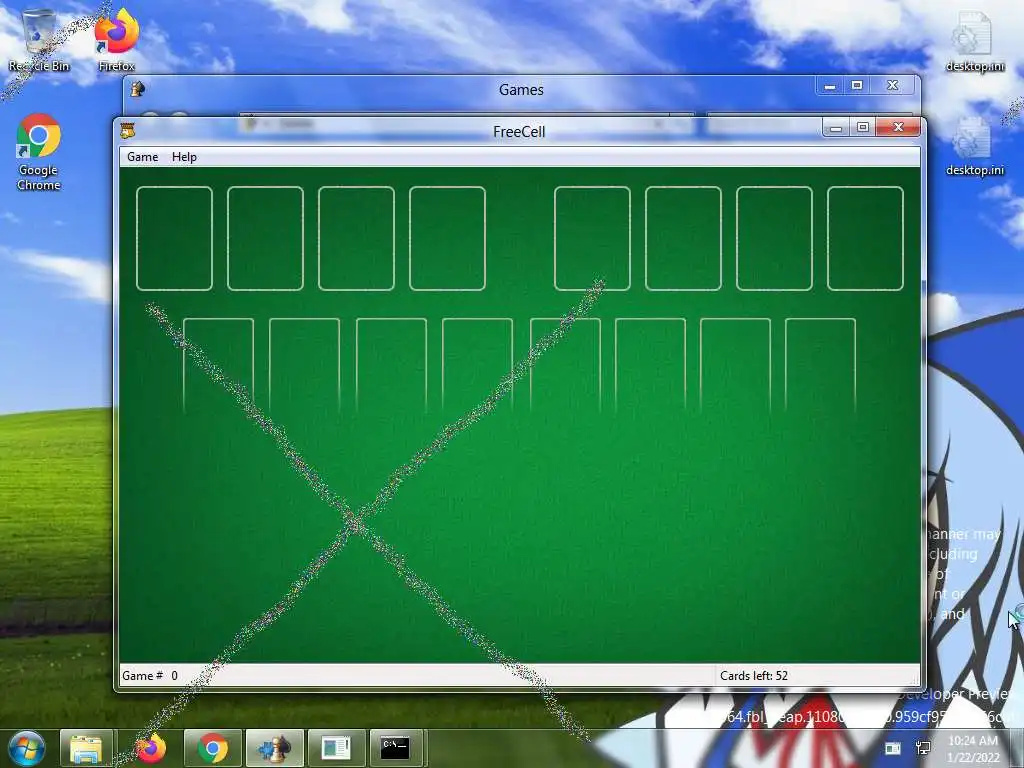Select the upper desktop.ini file icon

(x=974, y=40)
